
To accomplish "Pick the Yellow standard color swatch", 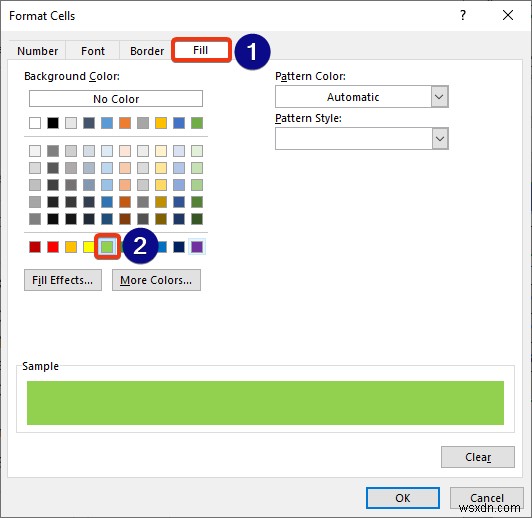I will [88, 247].
